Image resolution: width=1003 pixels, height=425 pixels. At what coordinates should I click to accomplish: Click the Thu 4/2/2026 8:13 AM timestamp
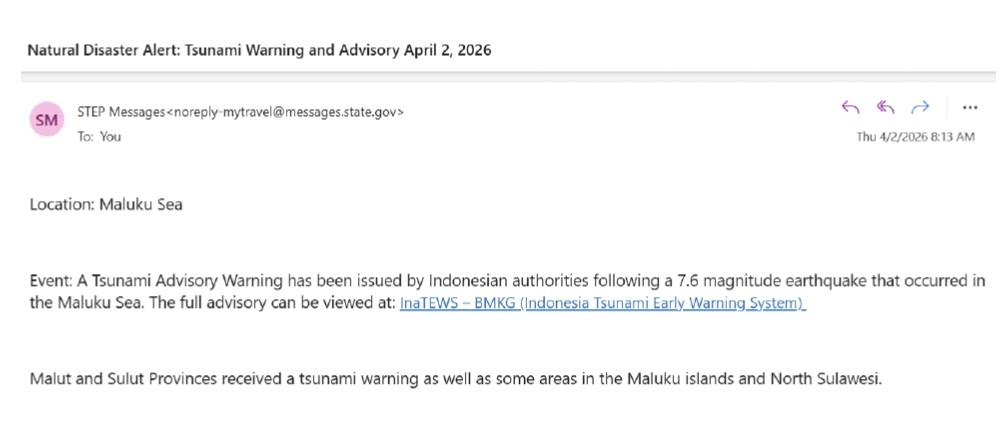(x=915, y=137)
